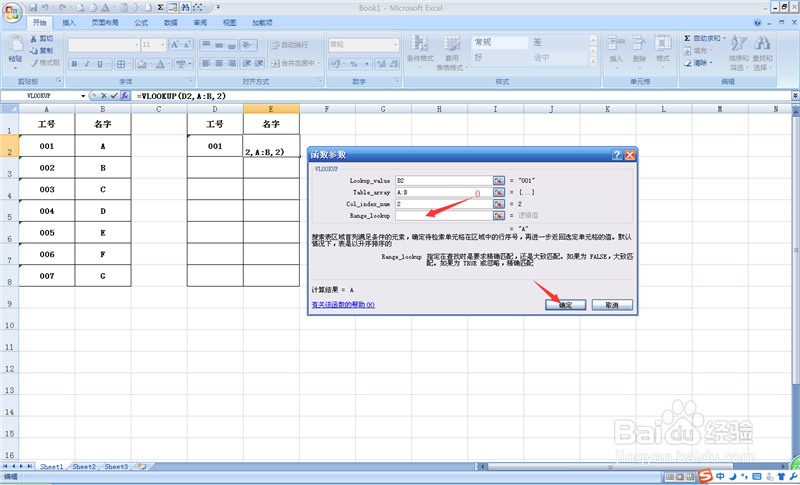Click Clear (清除) button in editing group

pyautogui.click(x=697, y=63)
